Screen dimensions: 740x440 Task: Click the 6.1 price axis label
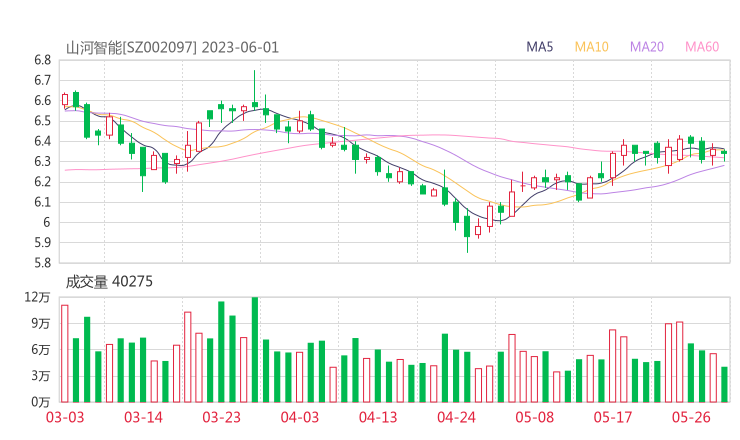pyautogui.click(x=42, y=202)
